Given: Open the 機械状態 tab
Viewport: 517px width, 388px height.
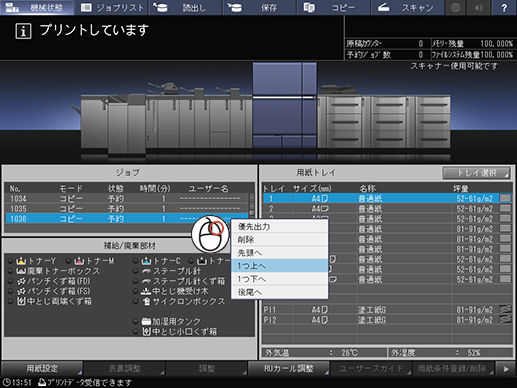Looking at the screenshot, I should pos(37,7).
